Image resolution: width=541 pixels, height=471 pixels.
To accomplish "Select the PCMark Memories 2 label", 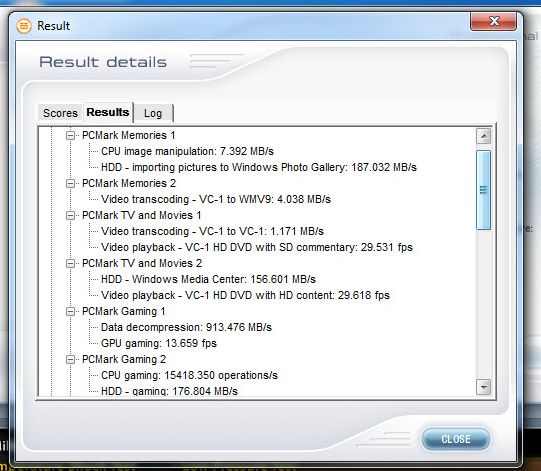I will 129,183.
